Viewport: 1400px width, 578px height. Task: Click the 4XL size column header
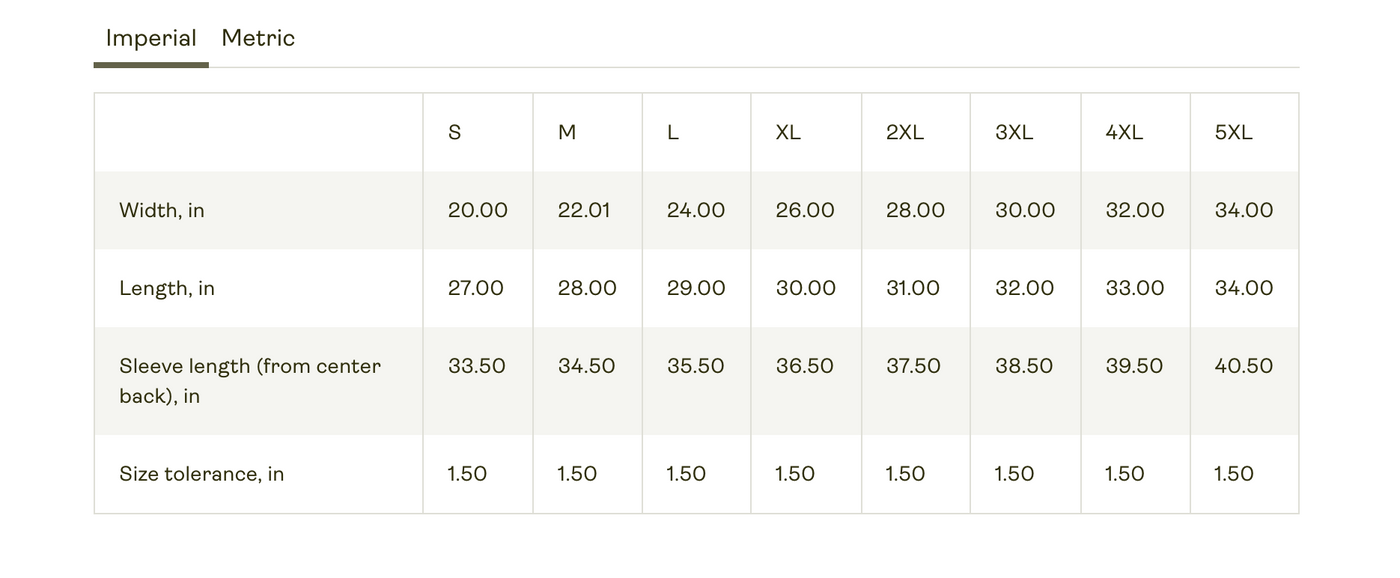coord(1124,132)
